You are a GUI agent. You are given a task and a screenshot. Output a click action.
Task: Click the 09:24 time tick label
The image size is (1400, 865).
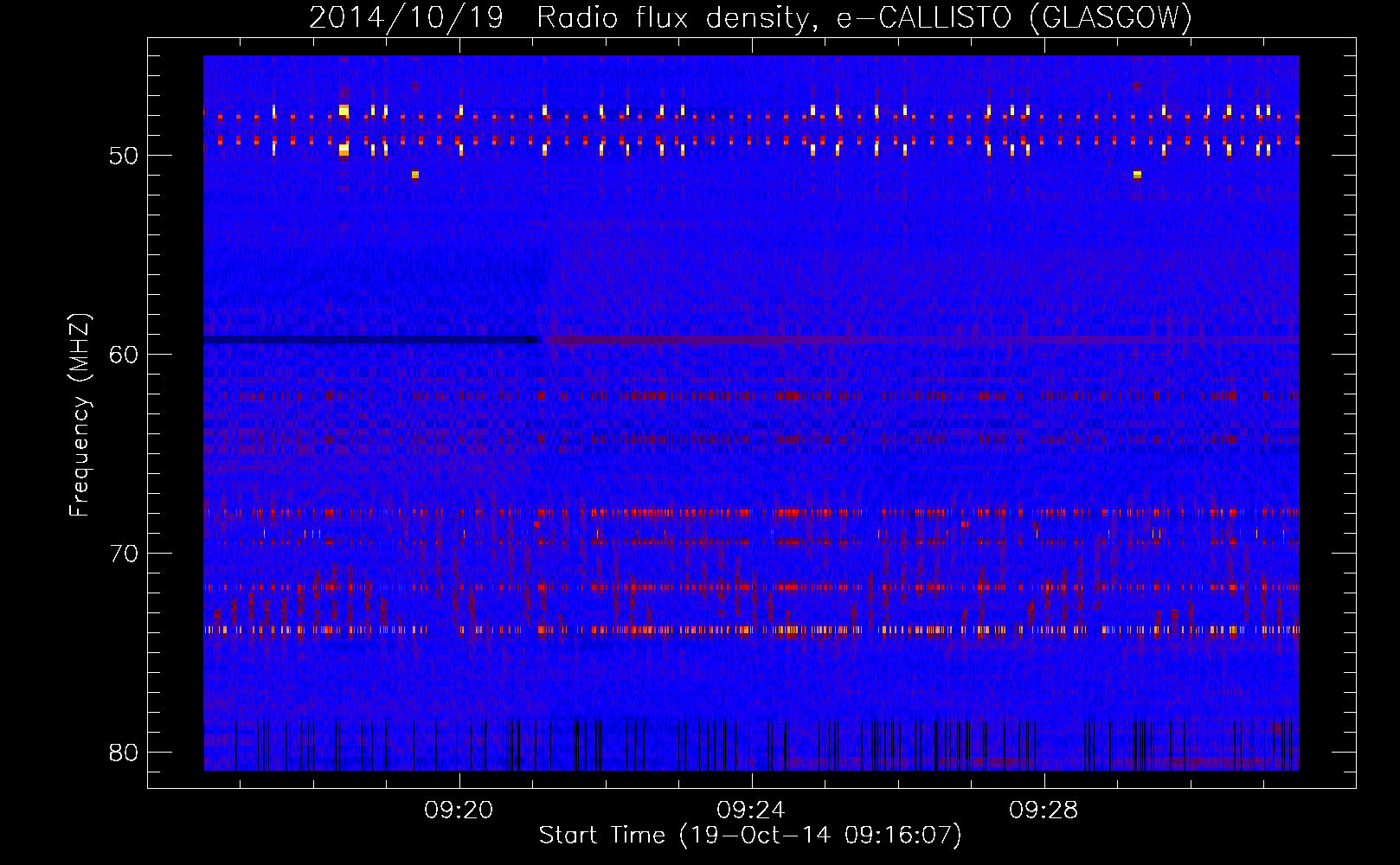[751, 810]
